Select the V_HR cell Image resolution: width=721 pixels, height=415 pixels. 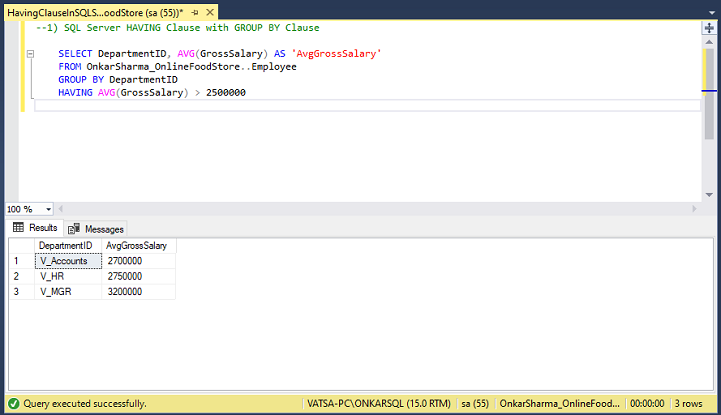tap(68, 277)
